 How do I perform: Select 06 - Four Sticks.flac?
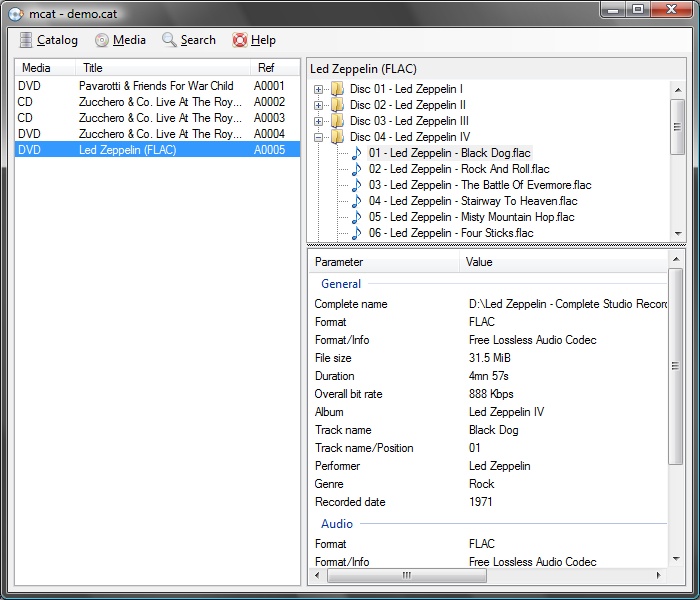tap(451, 233)
